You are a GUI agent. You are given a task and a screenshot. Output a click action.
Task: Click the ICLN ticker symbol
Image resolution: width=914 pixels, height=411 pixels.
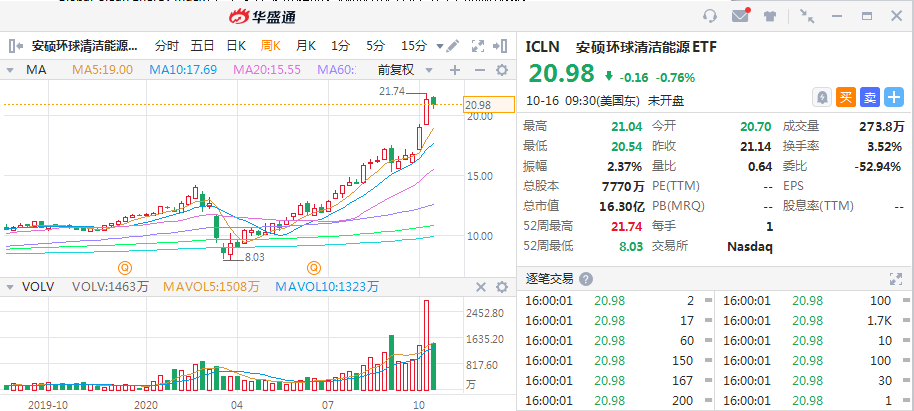pos(542,47)
